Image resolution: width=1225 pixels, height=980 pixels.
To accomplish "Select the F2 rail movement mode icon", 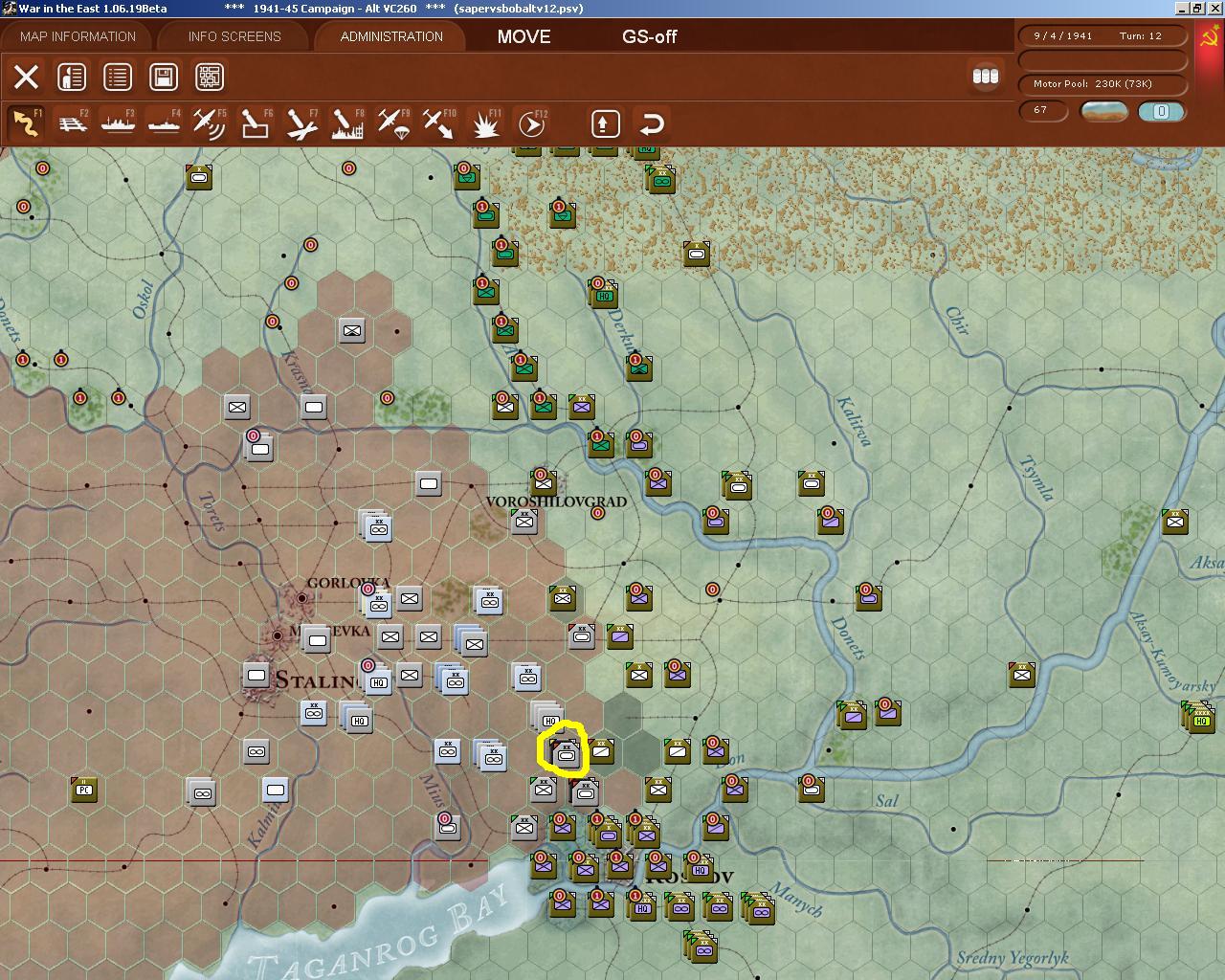I will pyautogui.click(x=72, y=123).
